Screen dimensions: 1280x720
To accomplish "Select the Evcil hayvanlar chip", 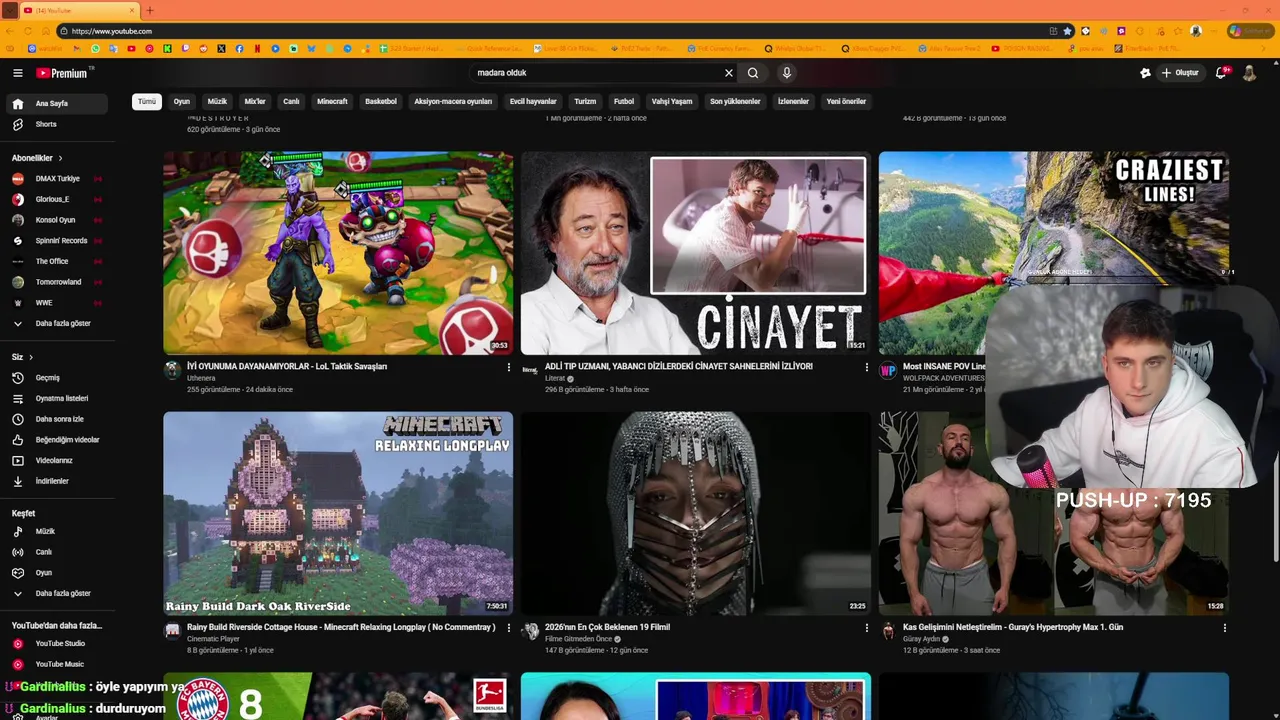I will (533, 101).
